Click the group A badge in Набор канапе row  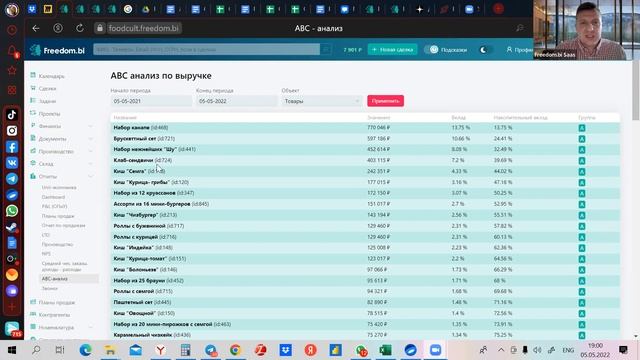point(582,128)
